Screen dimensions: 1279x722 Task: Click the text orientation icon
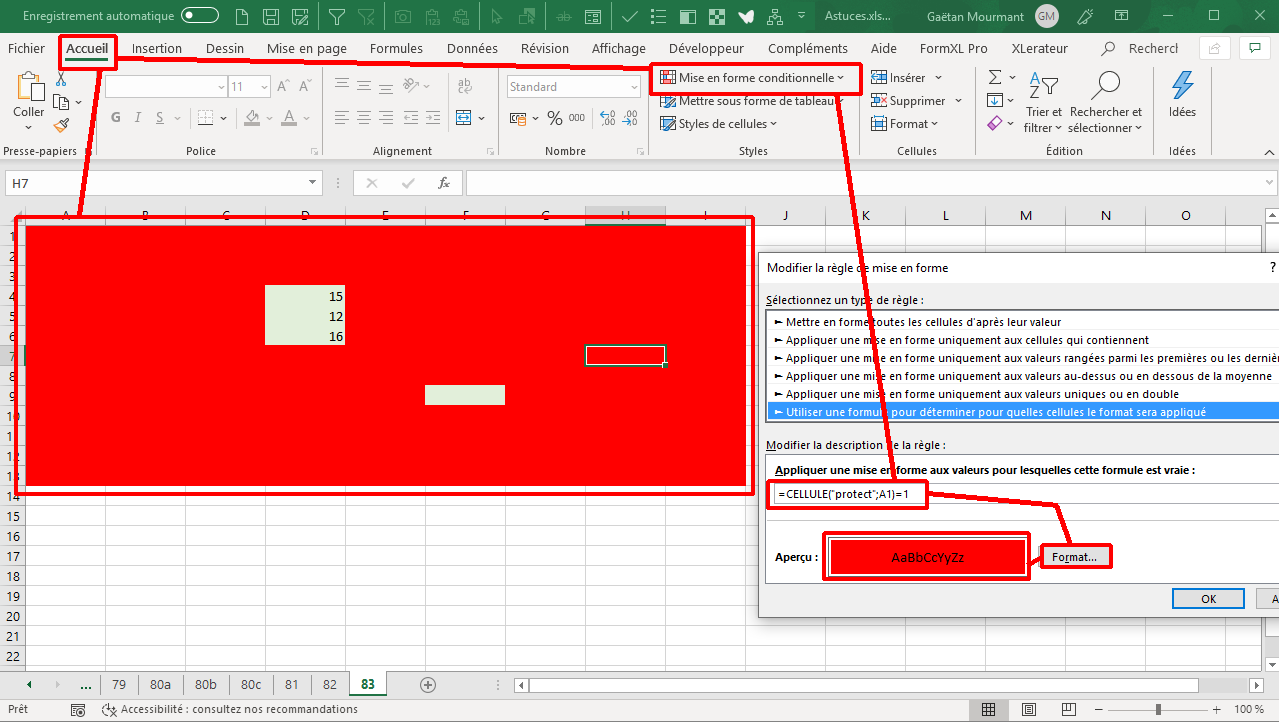click(411, 87)
